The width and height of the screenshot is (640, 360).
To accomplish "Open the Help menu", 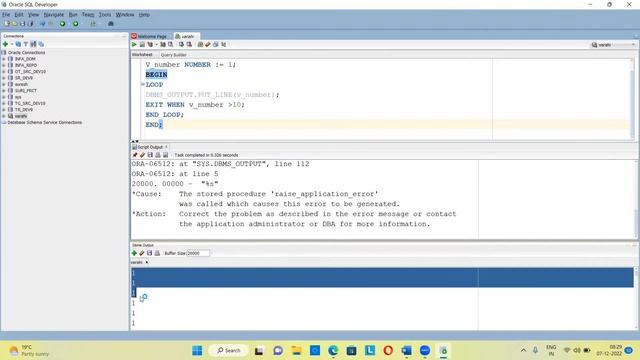I will 144,15.
